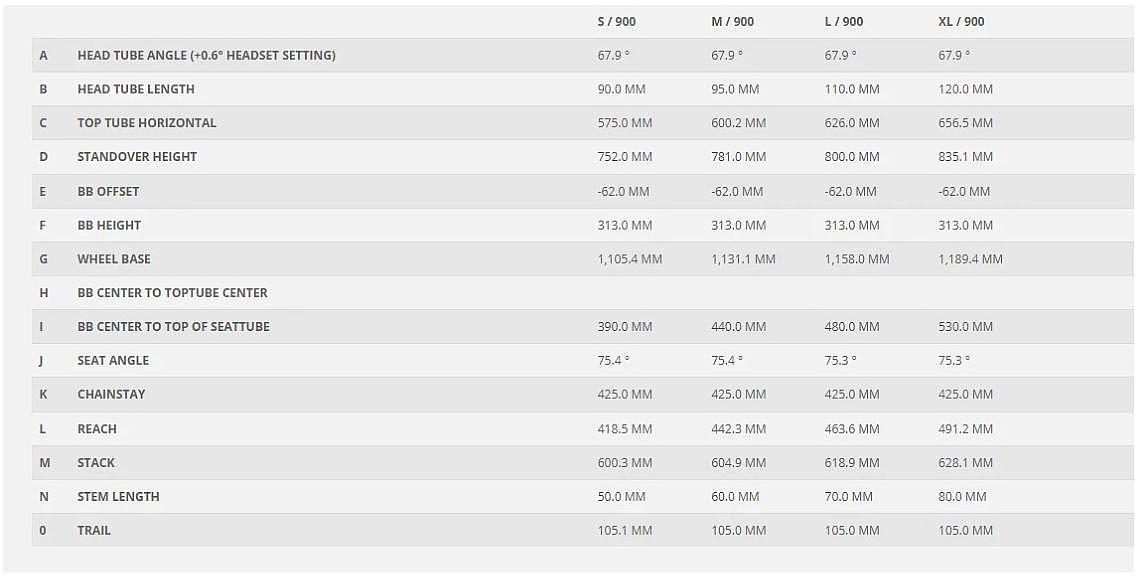This screenshot has height=579, width=1136.
Task: Select the Head Tube Angle row label
Action: coord(206,55)
